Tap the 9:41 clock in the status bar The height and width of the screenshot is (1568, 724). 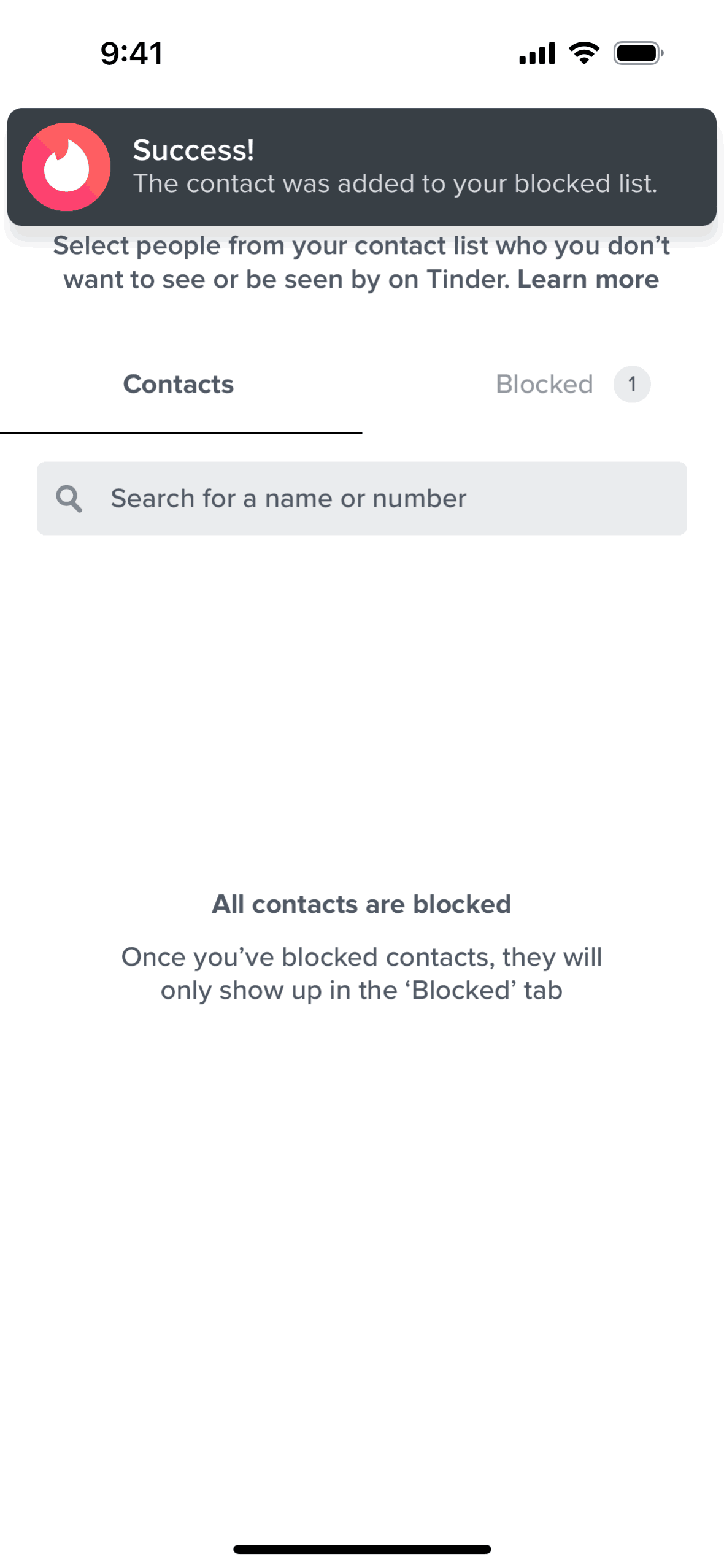click(x=132, y=53)
